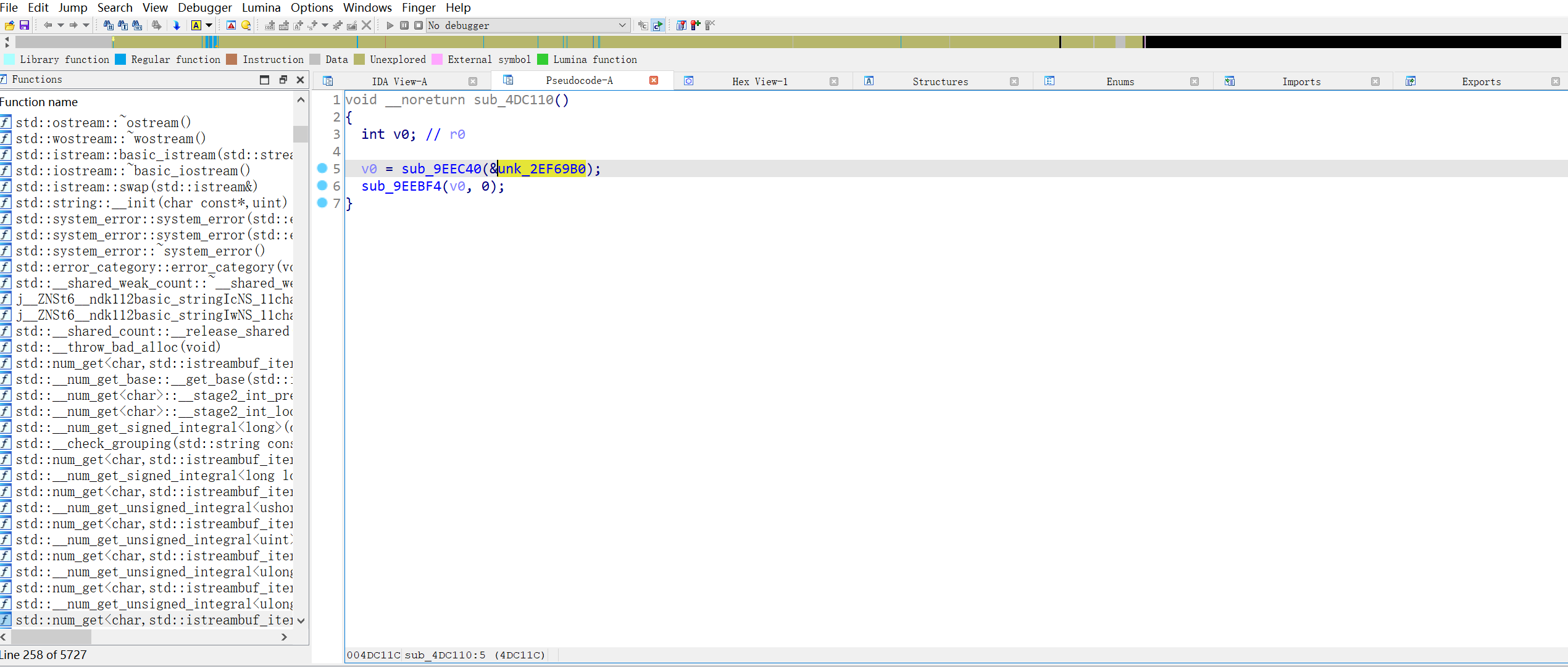Click the Functions list horizontal scrollbar thumb

pos(51,637)
